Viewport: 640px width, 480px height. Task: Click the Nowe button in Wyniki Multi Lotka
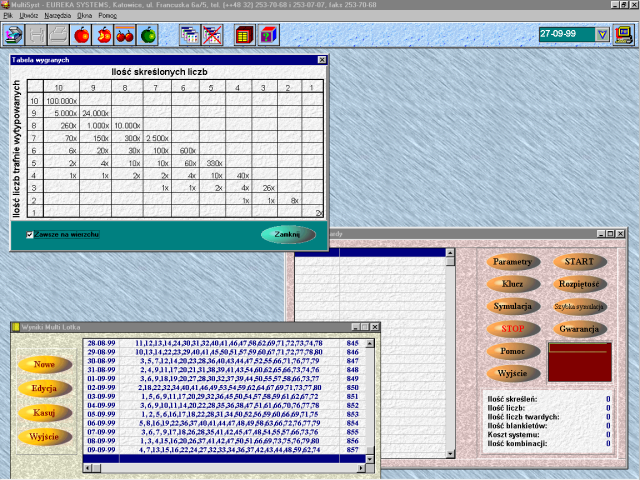coord(44,365)
